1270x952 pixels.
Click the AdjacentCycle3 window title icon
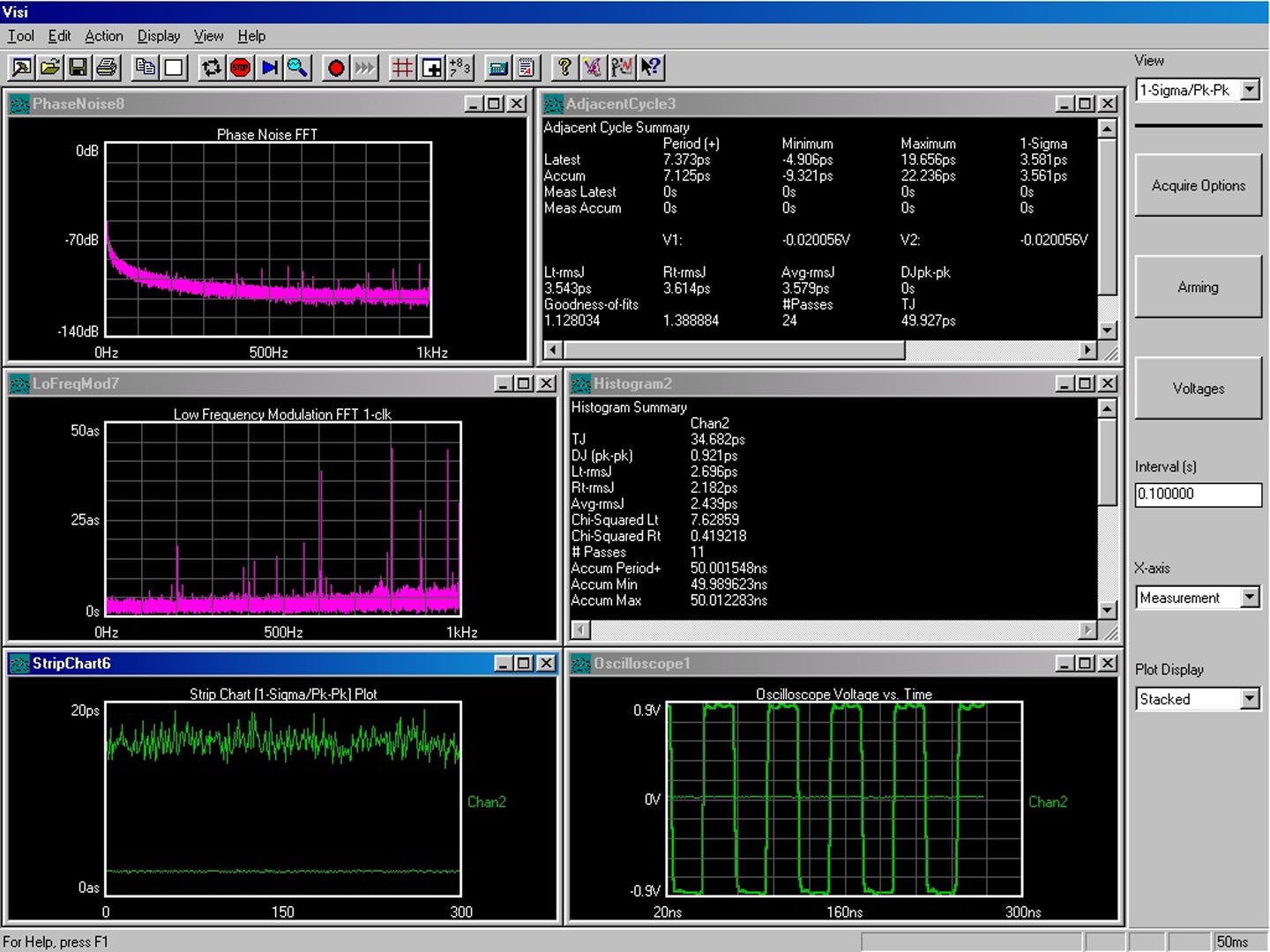(553, 104)
